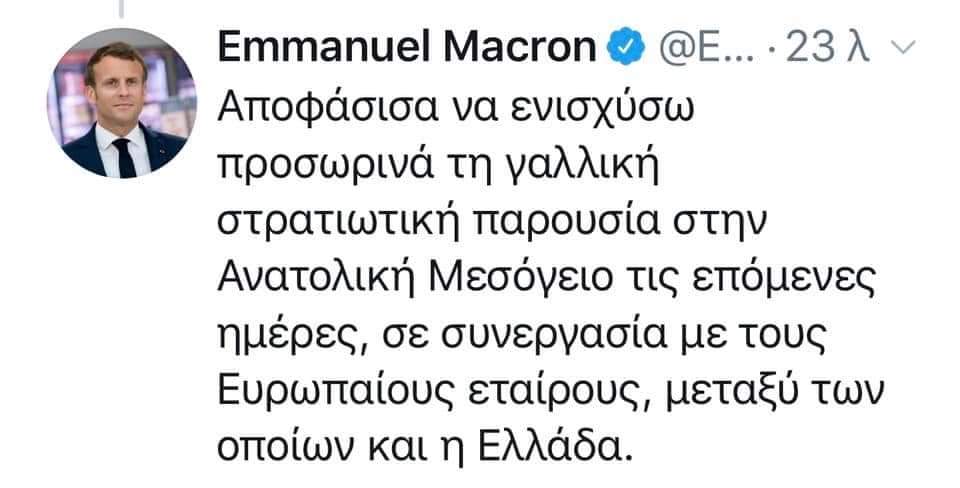The image size is (960, 488).
Task: Open the truncated @E... handle
Action: pos(698,47)
